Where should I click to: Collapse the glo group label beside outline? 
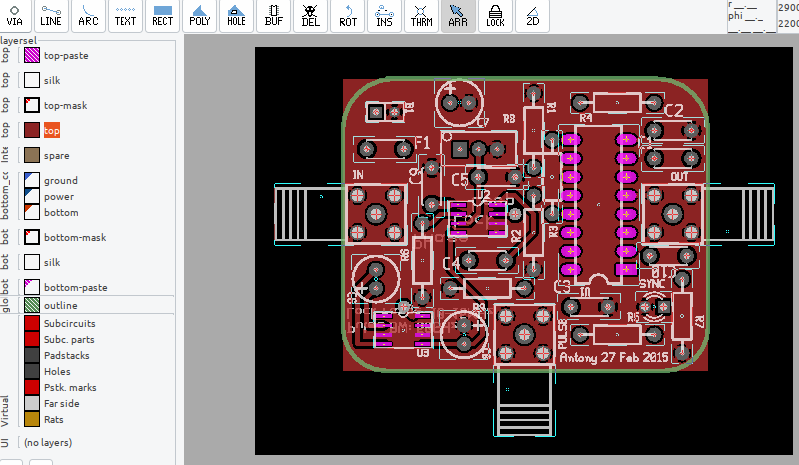[5, 305]
